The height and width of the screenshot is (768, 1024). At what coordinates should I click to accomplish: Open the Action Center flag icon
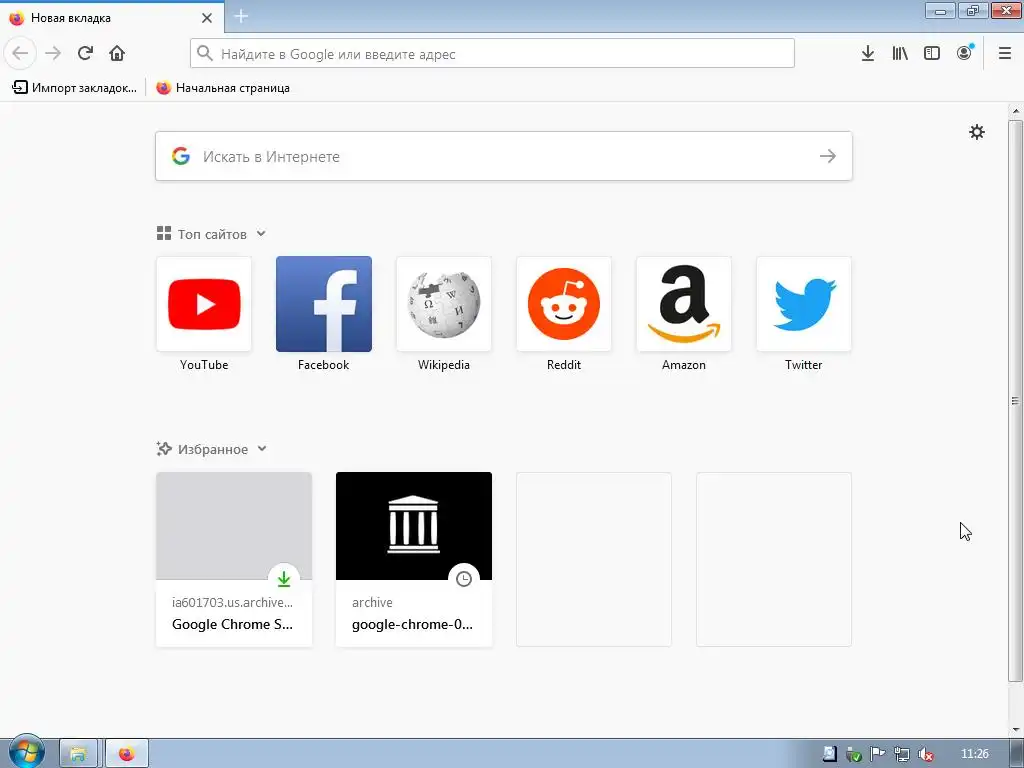click(878, 754)
